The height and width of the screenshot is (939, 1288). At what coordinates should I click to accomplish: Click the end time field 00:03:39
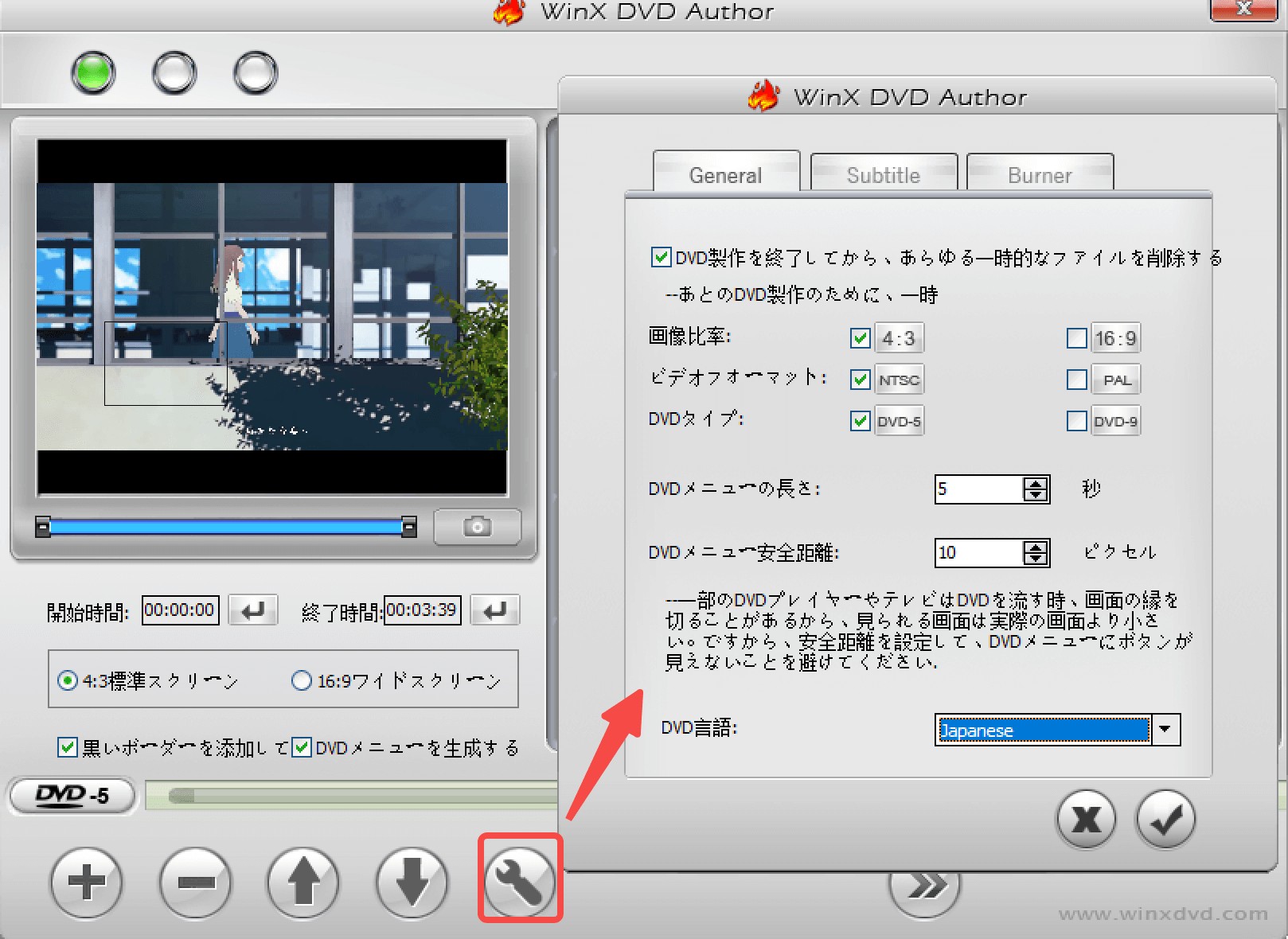[423, 610]
